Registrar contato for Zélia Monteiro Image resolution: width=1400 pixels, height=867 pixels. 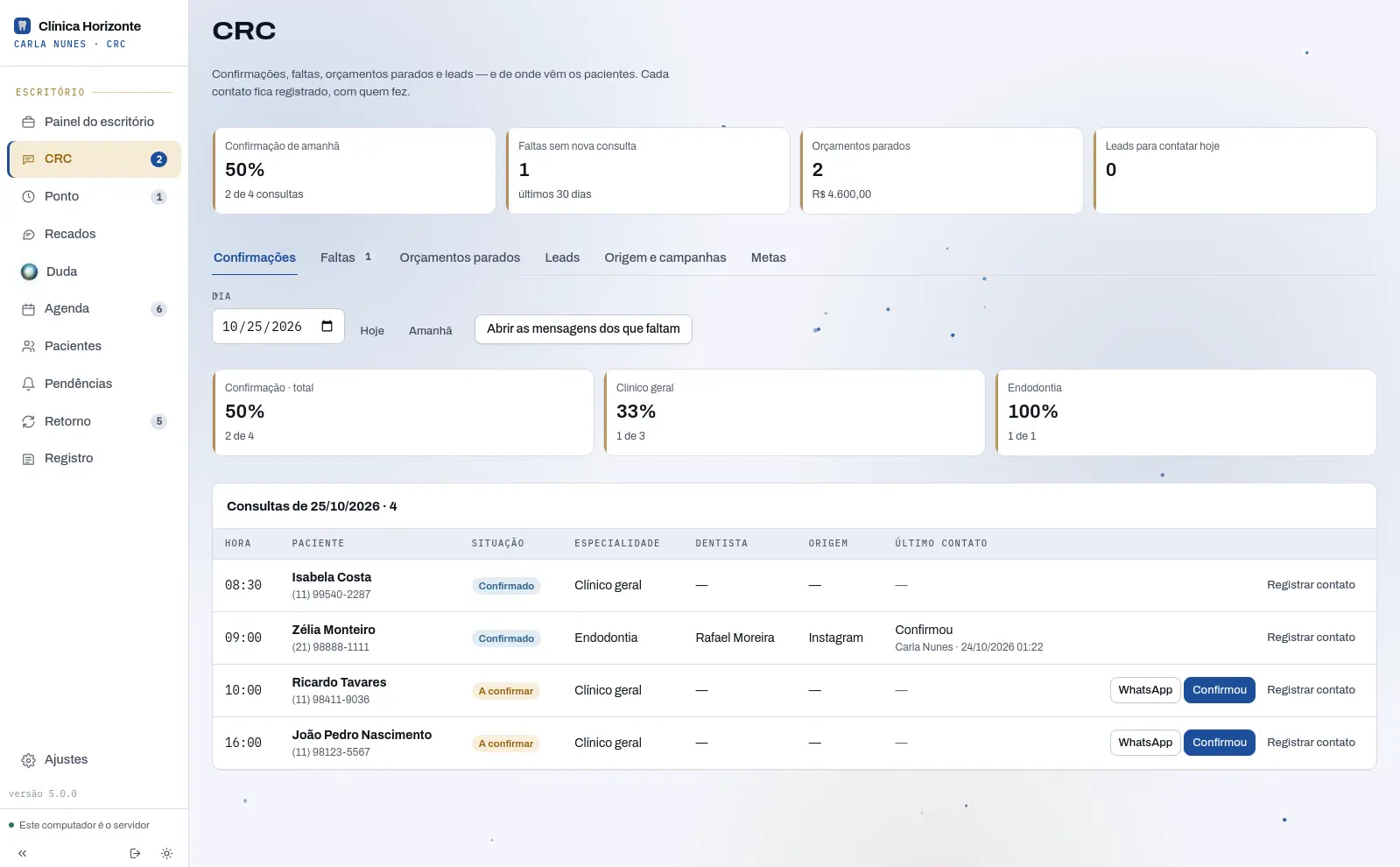(1311, 638)
